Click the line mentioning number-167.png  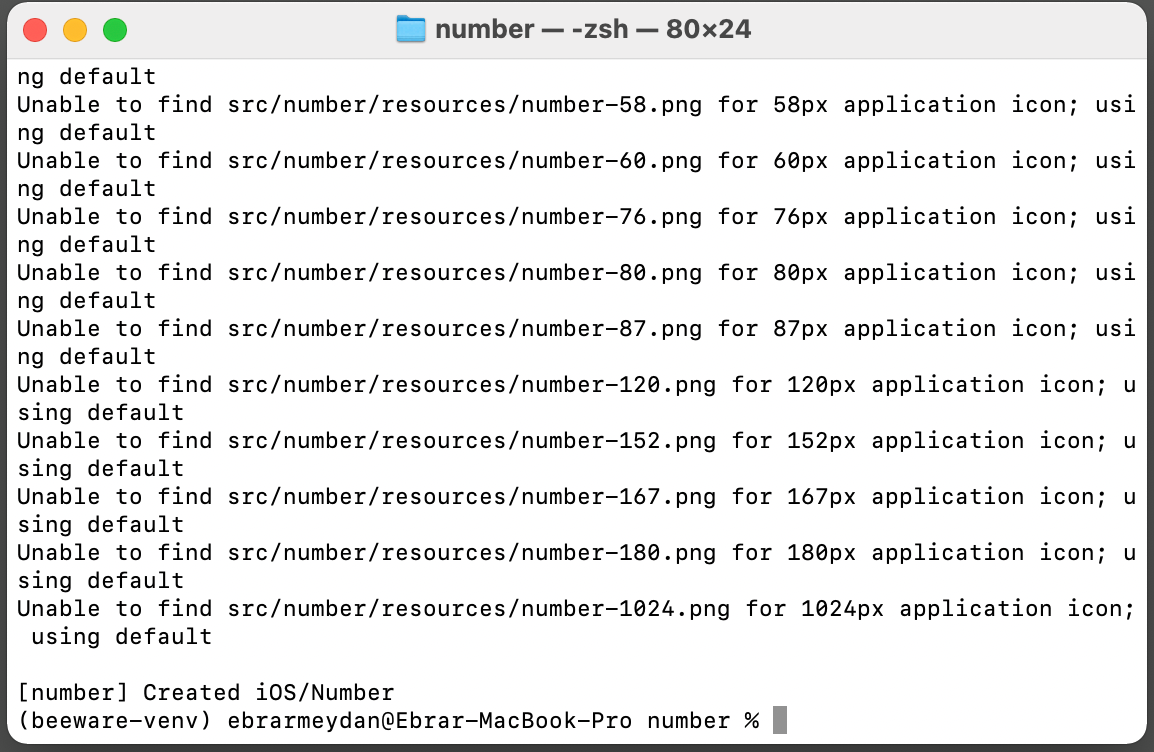576,497
